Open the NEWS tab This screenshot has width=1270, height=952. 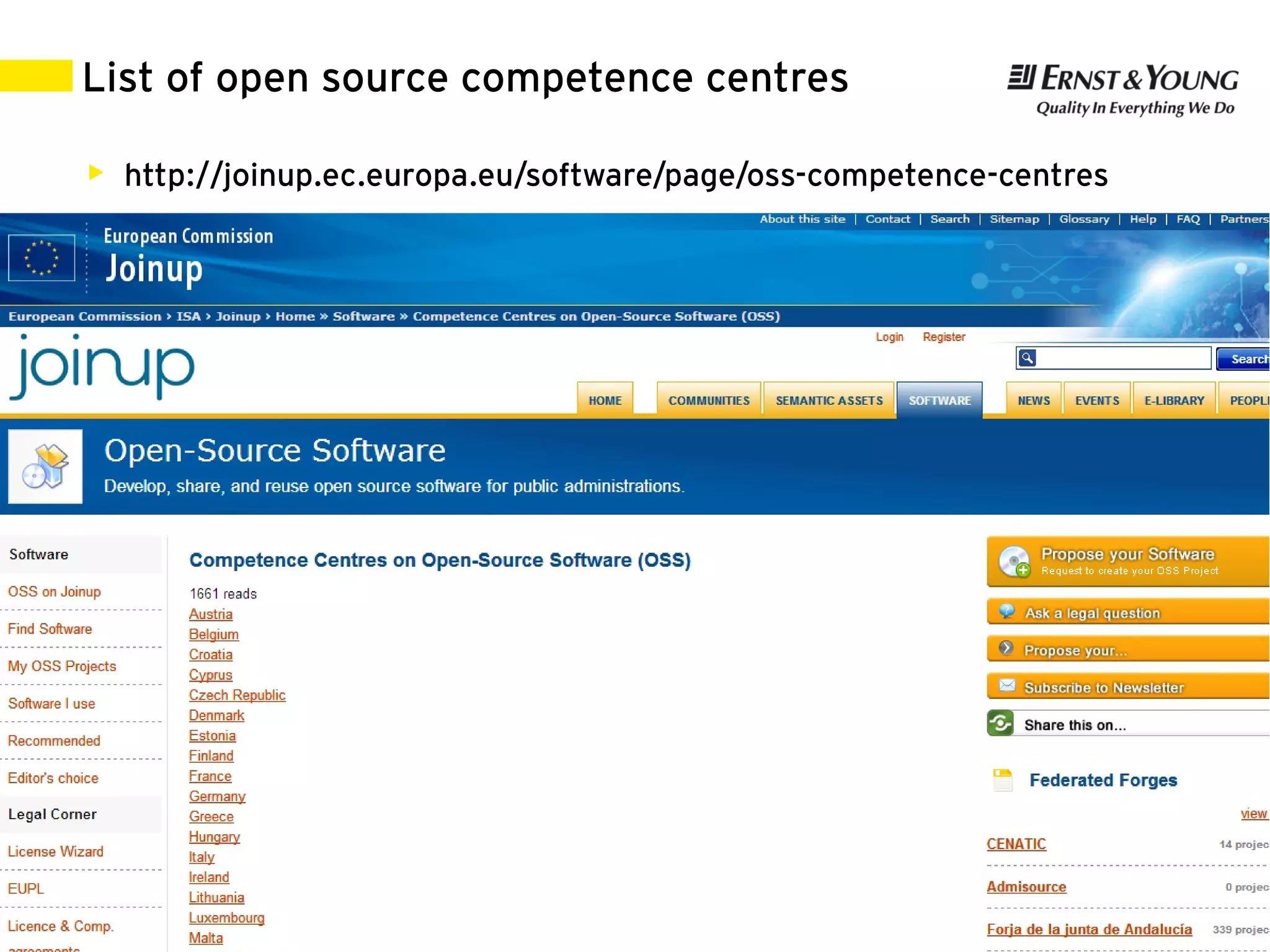[x=1034, y=400]
